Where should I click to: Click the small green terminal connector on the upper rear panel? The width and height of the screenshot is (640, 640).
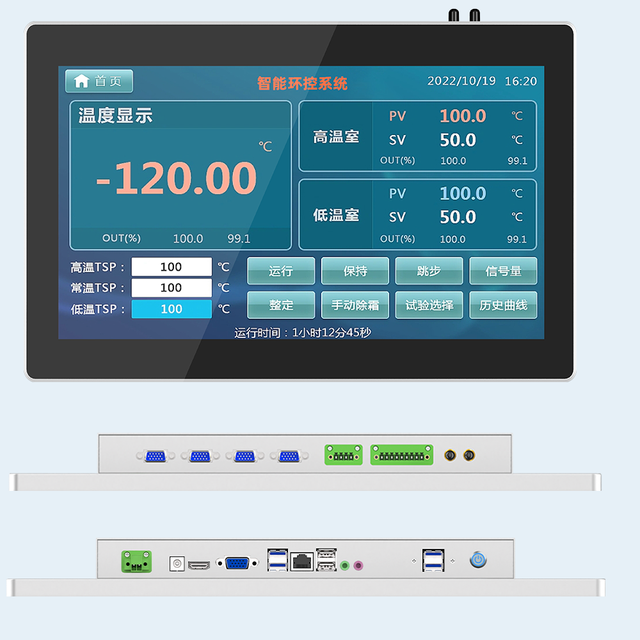click(x=343, y=455)
